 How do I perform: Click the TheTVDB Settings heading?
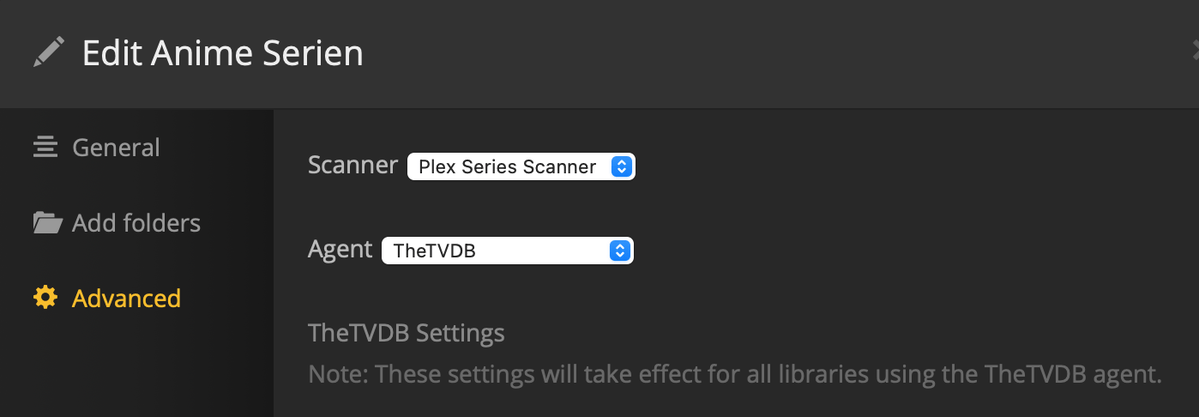(x=406, y=332)
